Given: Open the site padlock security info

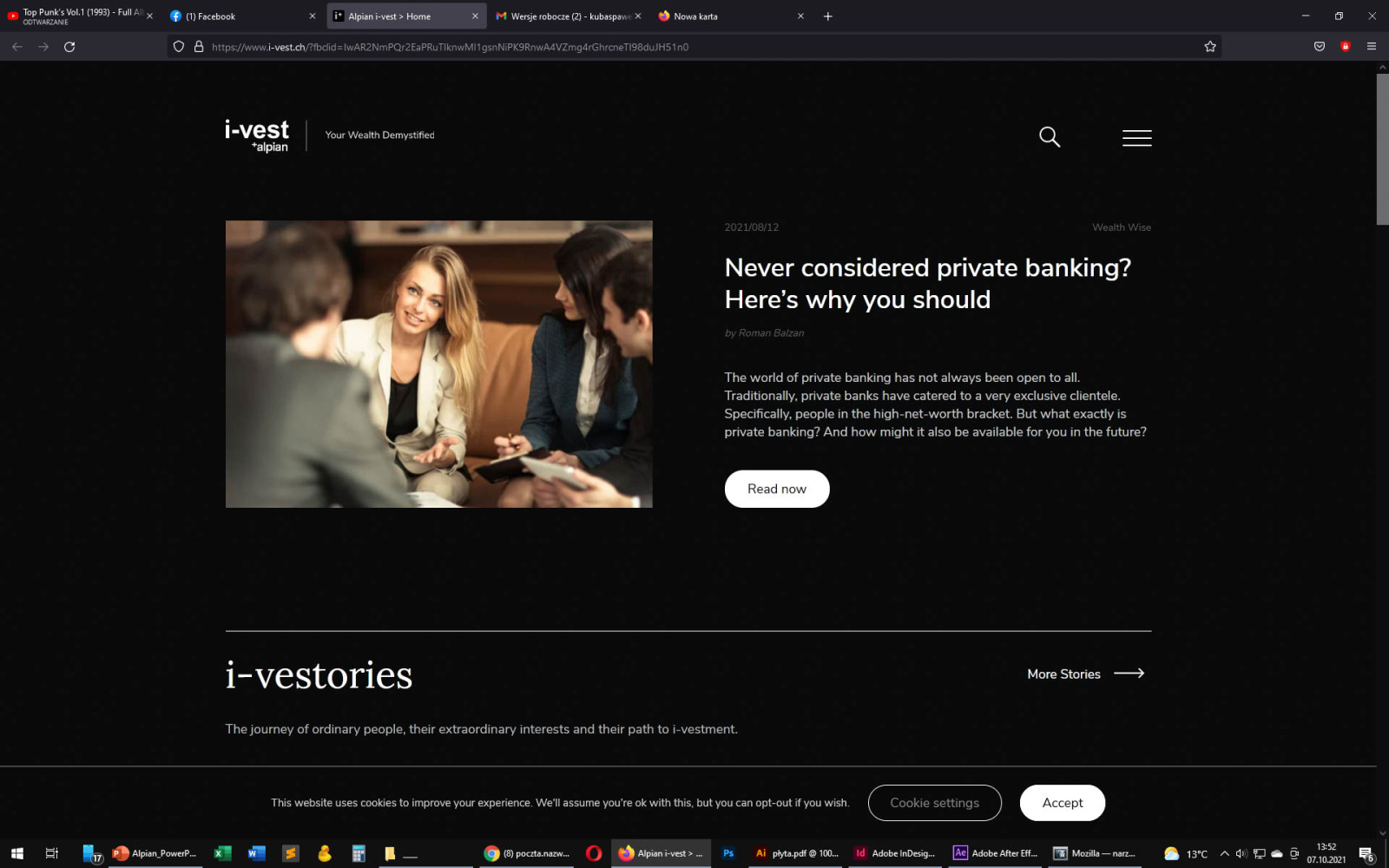Looking at the screenshot, I should click(x=199, y=47).
